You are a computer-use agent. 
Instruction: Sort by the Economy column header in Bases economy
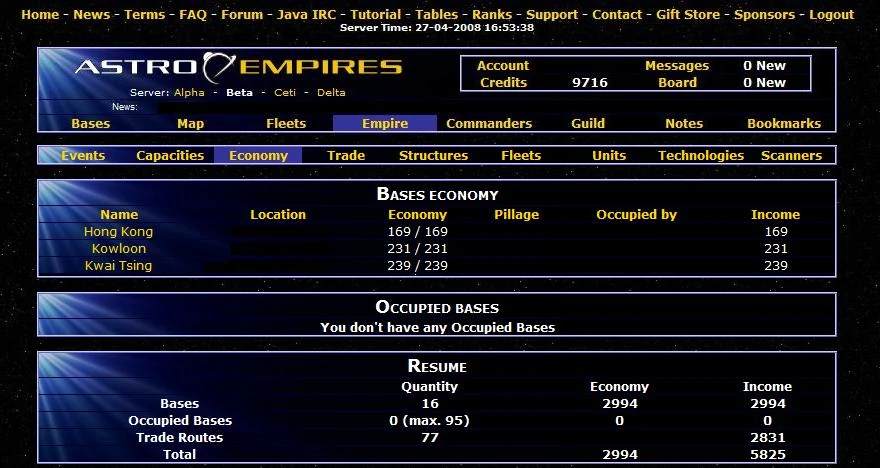click(x=418, y=214)
